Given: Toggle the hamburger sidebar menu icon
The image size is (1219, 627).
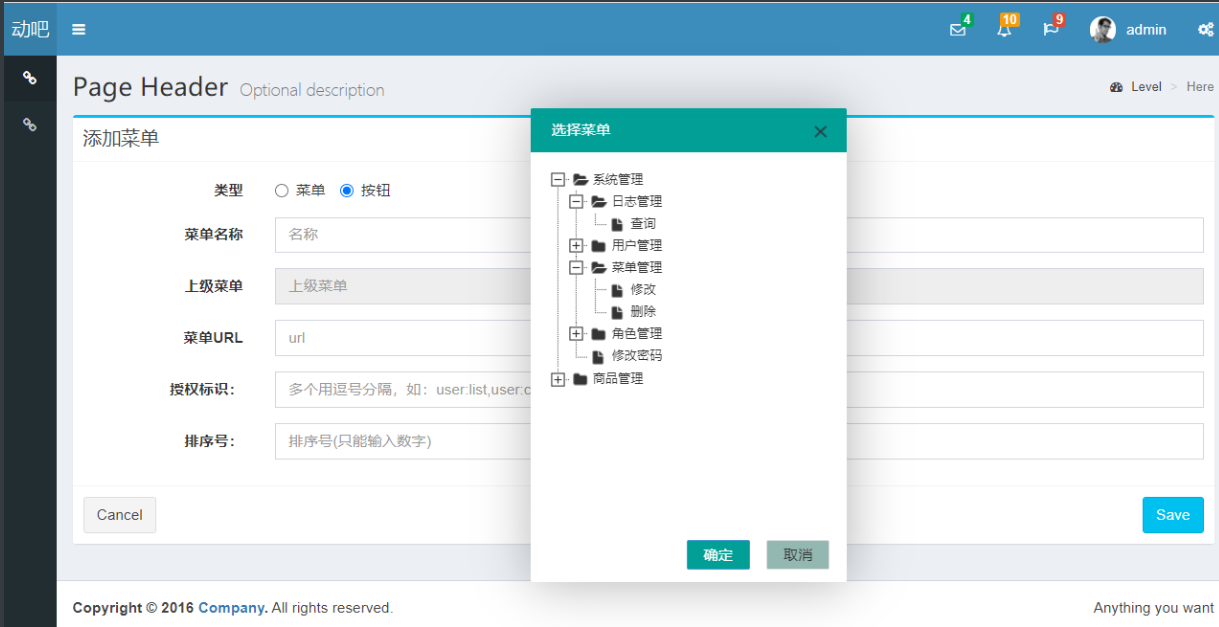Looking at the screenshot, I should click(x=79, y=30).
